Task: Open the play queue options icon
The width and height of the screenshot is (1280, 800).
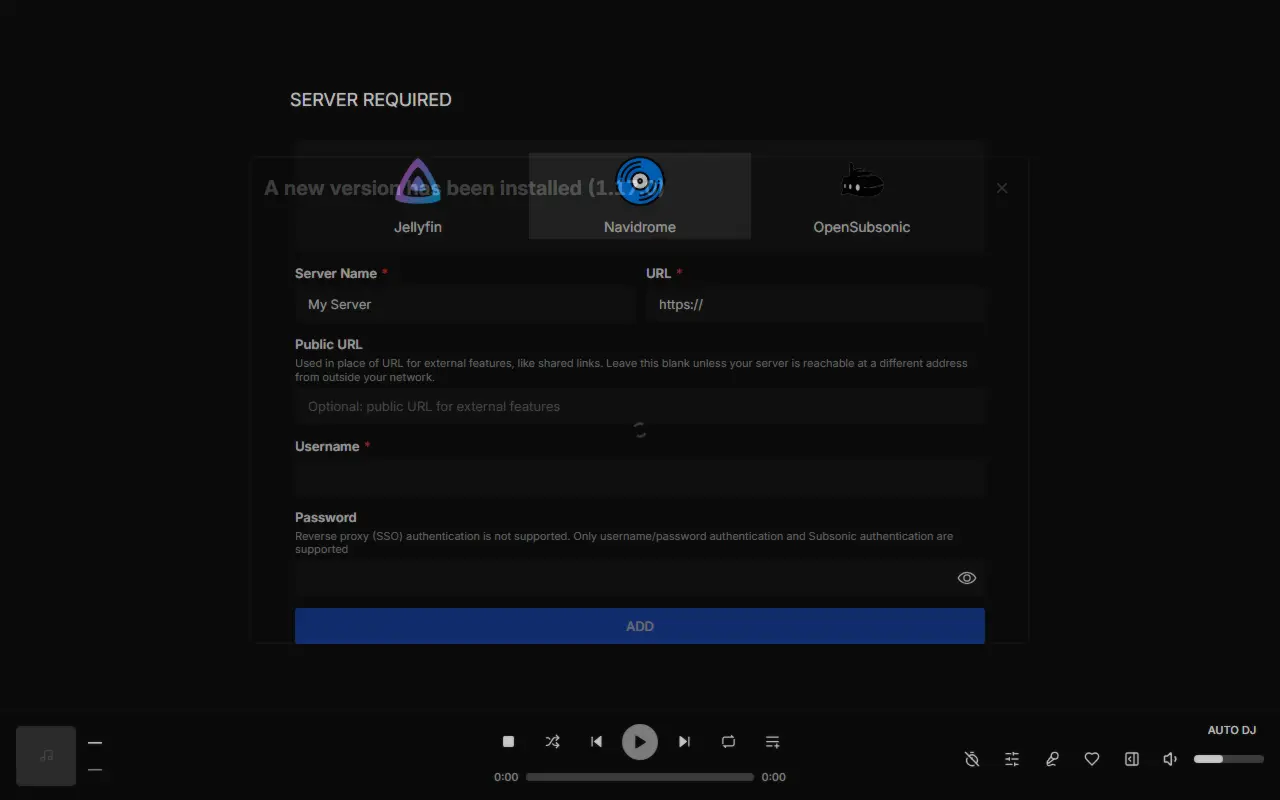Action: point(772,742)
